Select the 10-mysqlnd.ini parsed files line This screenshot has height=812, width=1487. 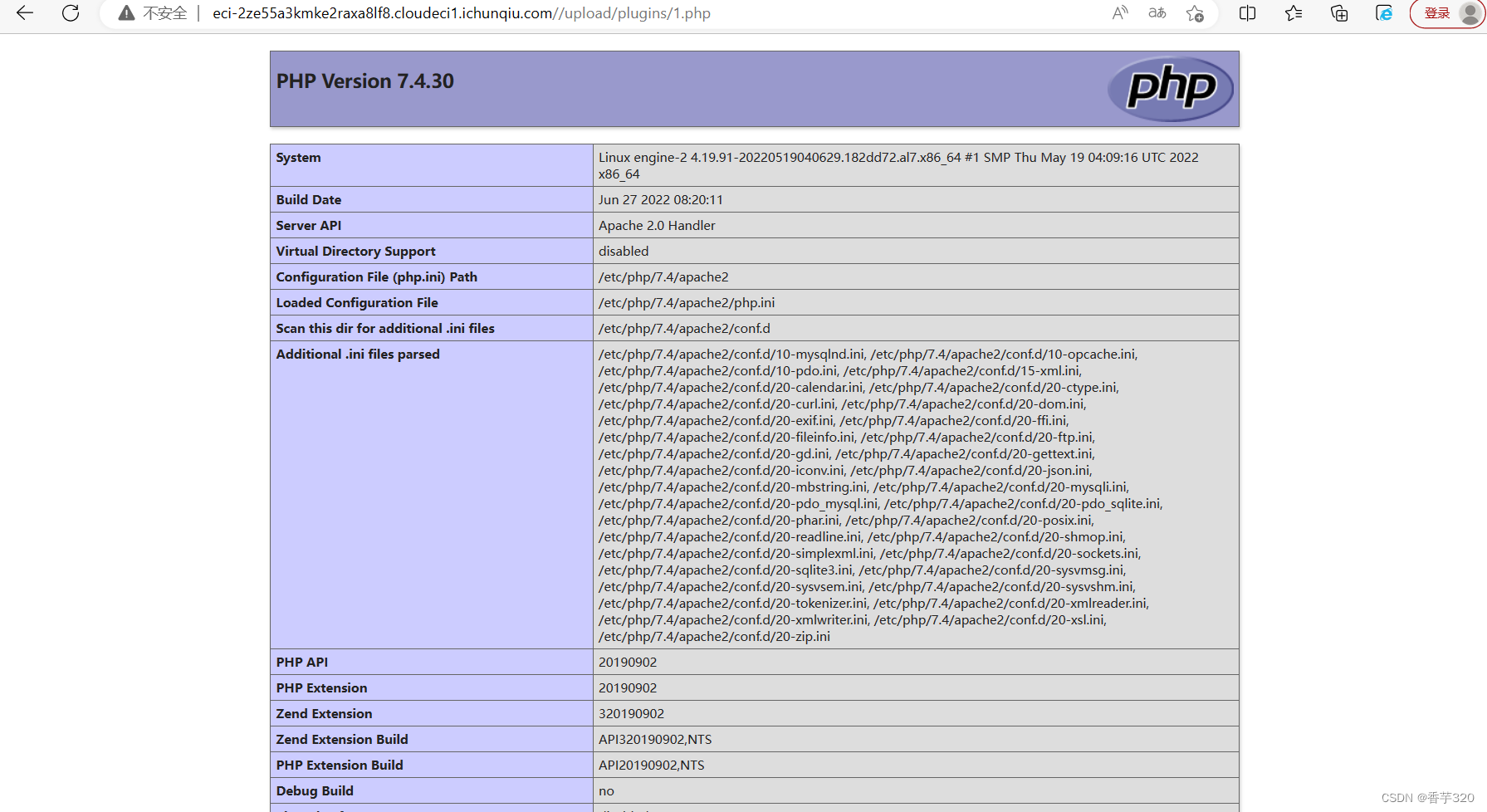click(x=868, y=355)
